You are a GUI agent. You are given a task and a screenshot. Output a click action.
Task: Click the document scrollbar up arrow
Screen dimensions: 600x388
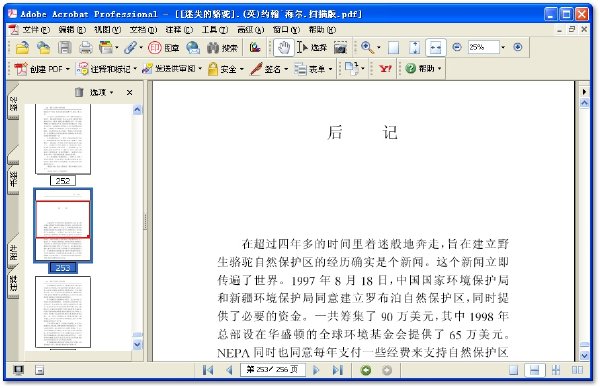[x=584, y=103]
